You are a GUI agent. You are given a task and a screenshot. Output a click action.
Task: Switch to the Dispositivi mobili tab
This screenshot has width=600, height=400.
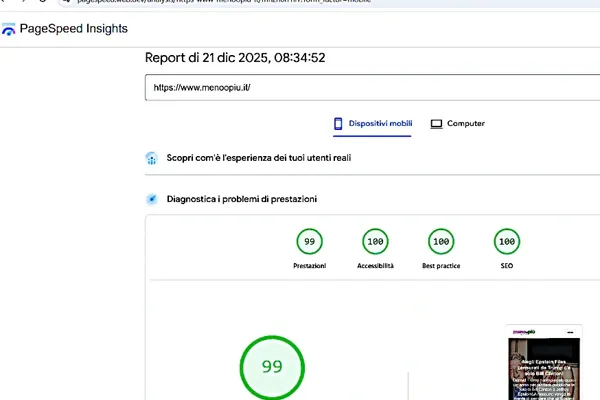[x=372, y=124]
